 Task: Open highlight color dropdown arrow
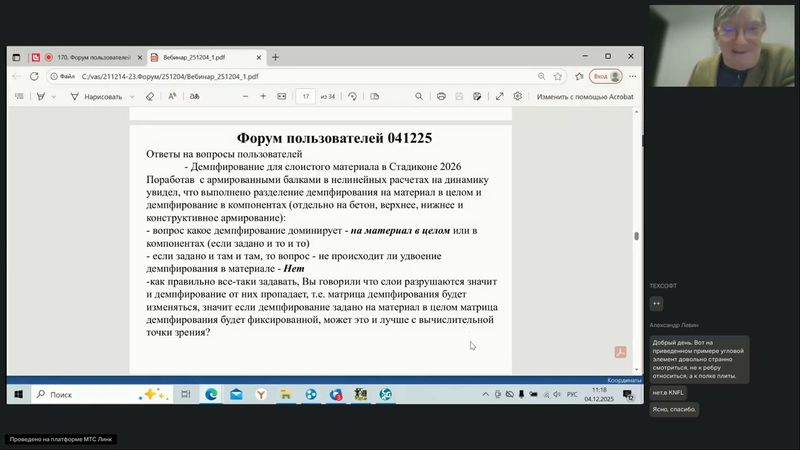(54, 96)
